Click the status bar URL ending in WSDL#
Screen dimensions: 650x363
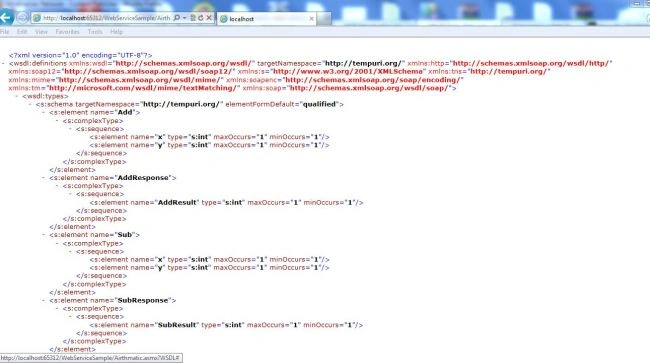(90, 358)
